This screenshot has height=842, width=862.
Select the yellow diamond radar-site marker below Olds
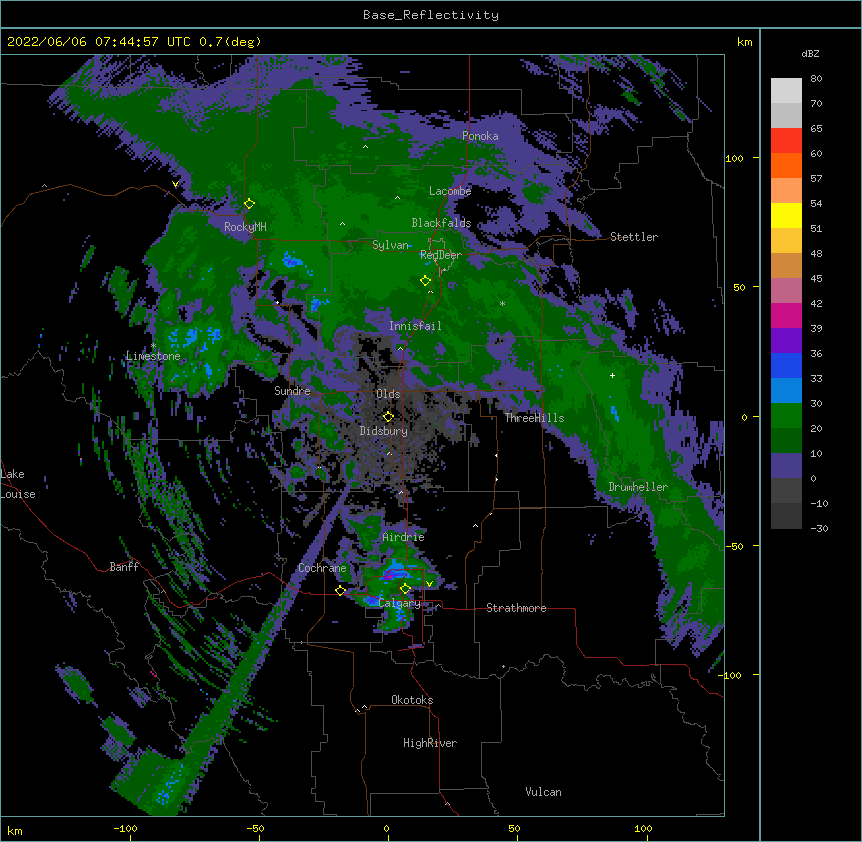[x=388, y=417]
